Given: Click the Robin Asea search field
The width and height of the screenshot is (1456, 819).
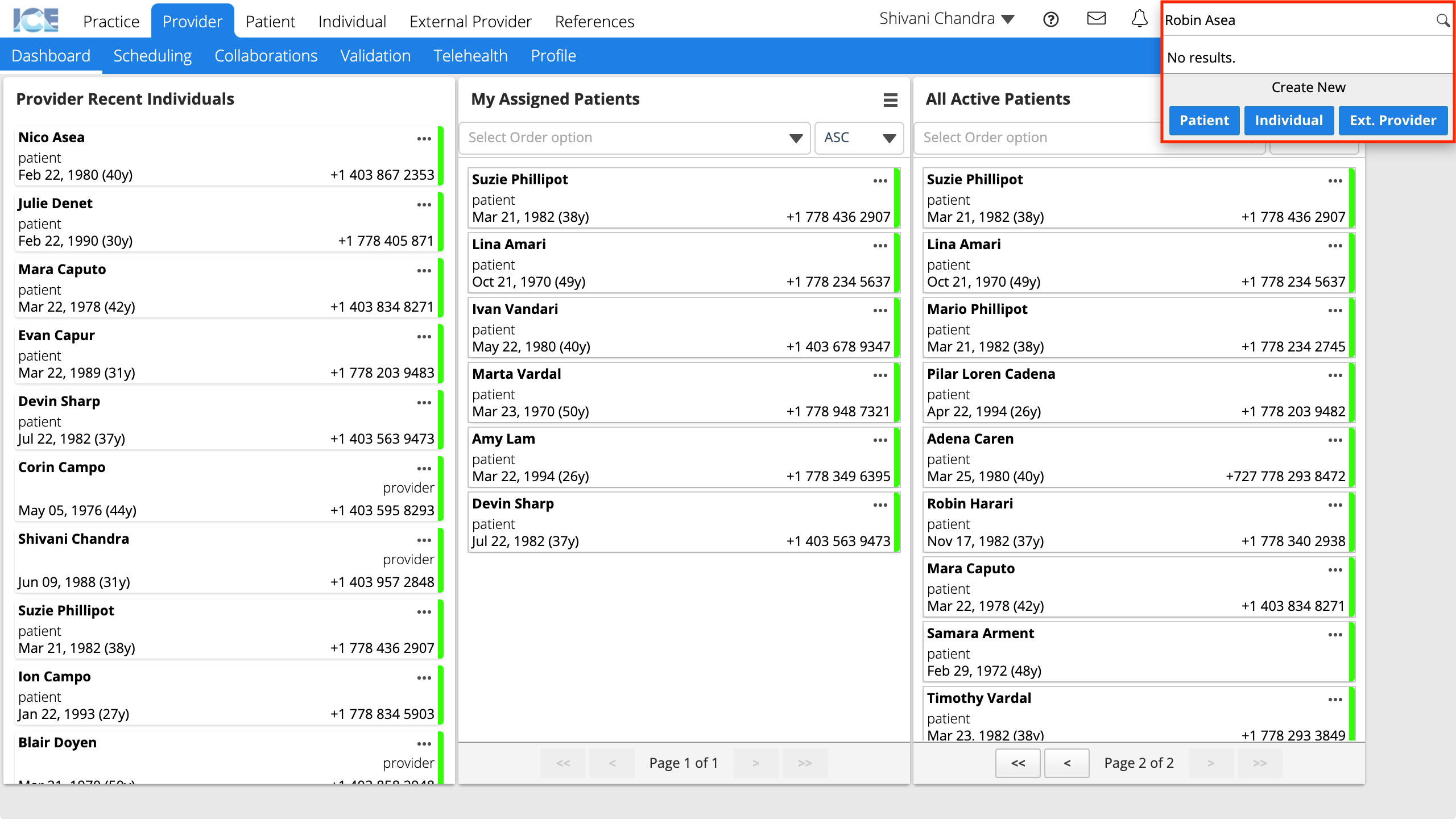Looking at the screenshot, I should [x=1297, y=20].
